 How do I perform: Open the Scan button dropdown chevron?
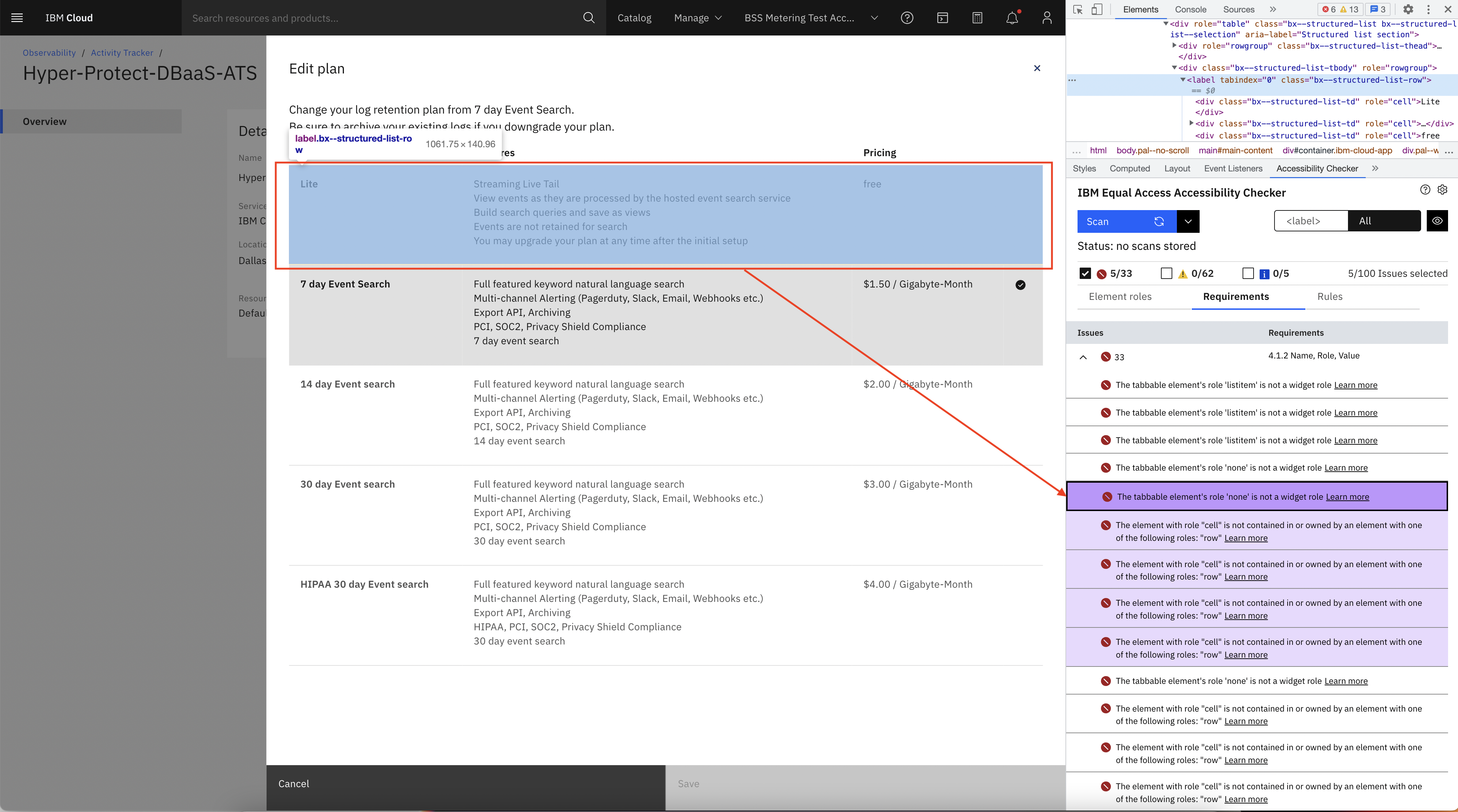[1188, 221]
